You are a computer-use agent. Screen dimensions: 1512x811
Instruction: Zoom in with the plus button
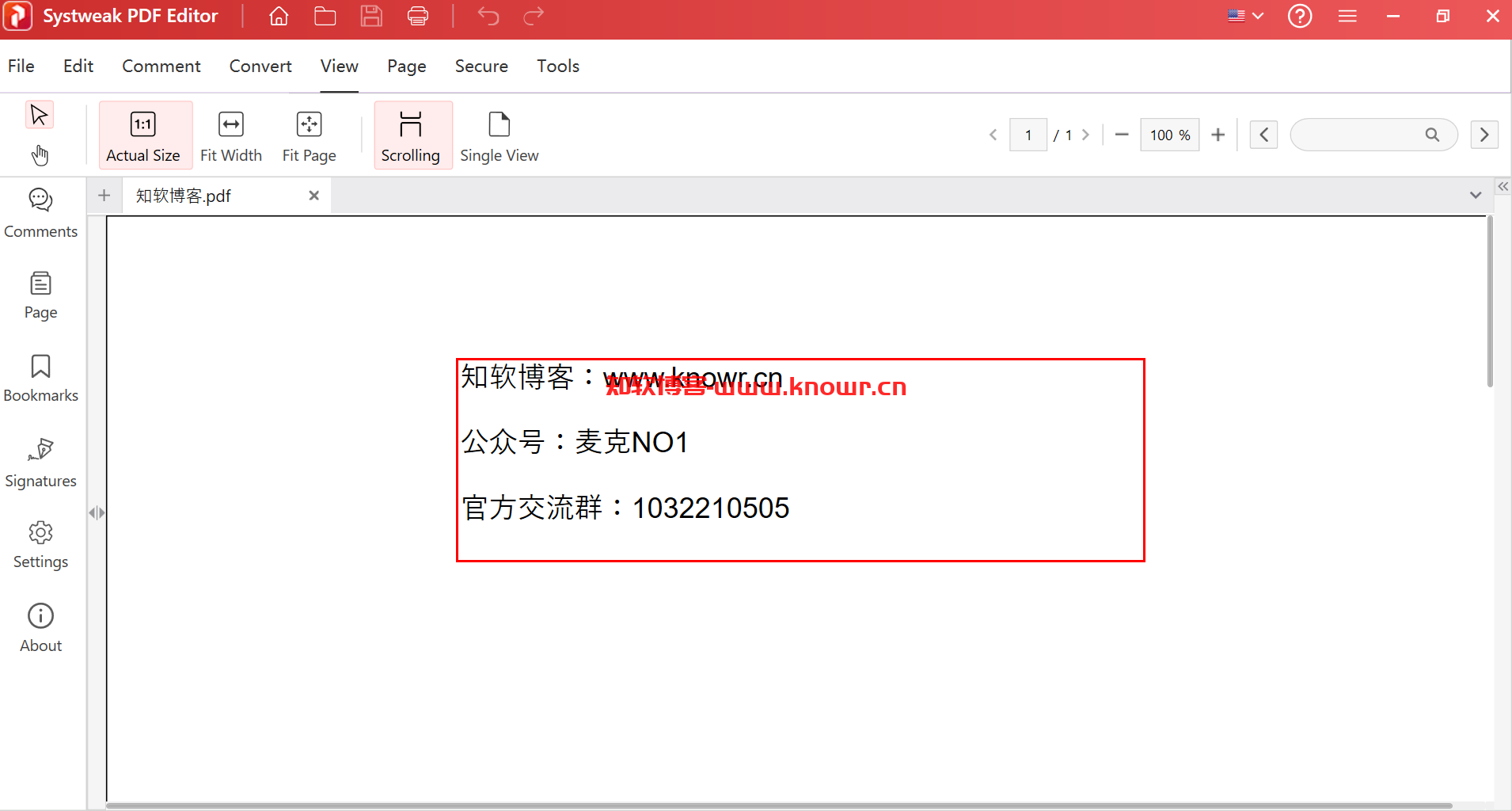(1218, 135)
